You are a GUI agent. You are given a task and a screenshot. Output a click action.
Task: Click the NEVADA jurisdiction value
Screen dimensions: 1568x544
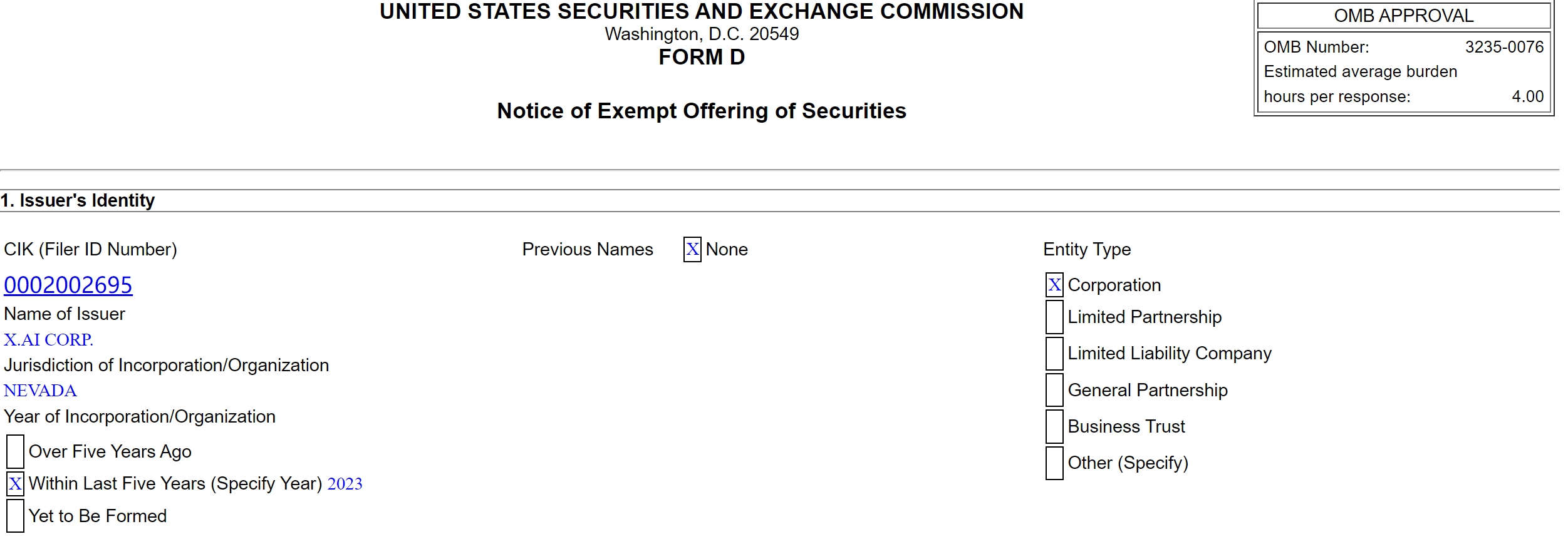[x=40, y=391]
